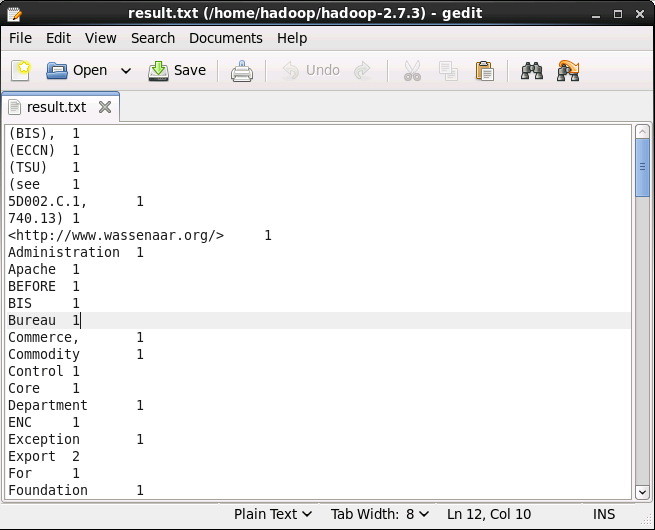Click the line "Export 2"
The height and width of the screenshot is (530, 655).
(44, 456)
